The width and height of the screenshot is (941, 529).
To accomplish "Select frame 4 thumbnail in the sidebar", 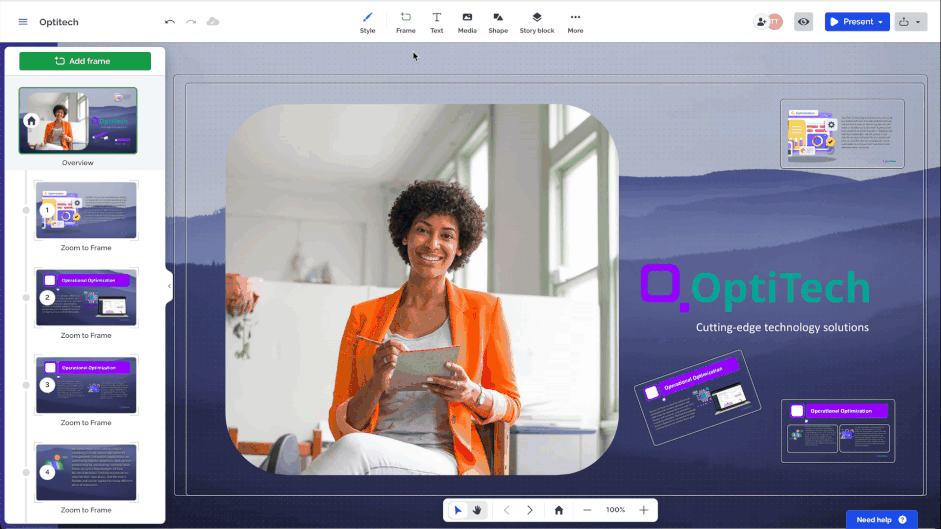I will pyautogui.click(x=86, y=472).
